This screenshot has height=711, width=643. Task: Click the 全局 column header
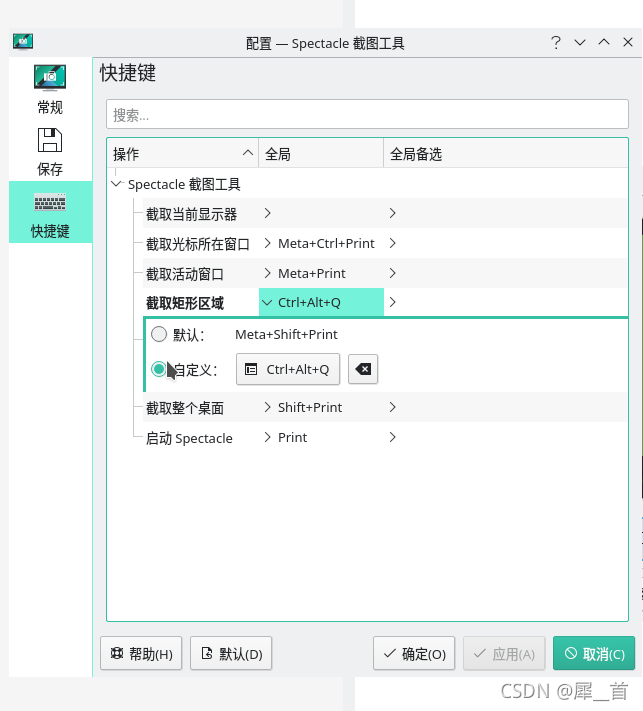(x=321, y=153)
